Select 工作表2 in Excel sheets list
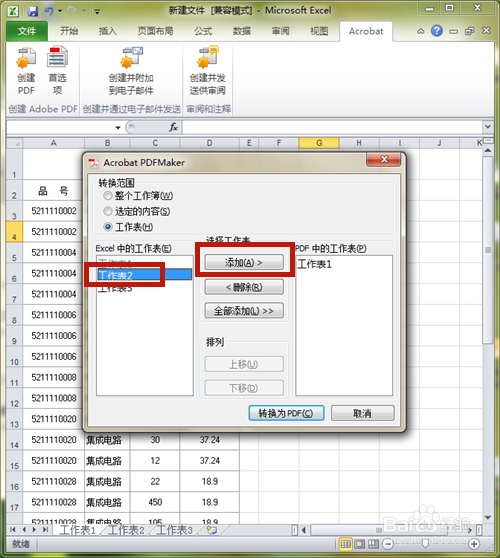 point(144,275)
